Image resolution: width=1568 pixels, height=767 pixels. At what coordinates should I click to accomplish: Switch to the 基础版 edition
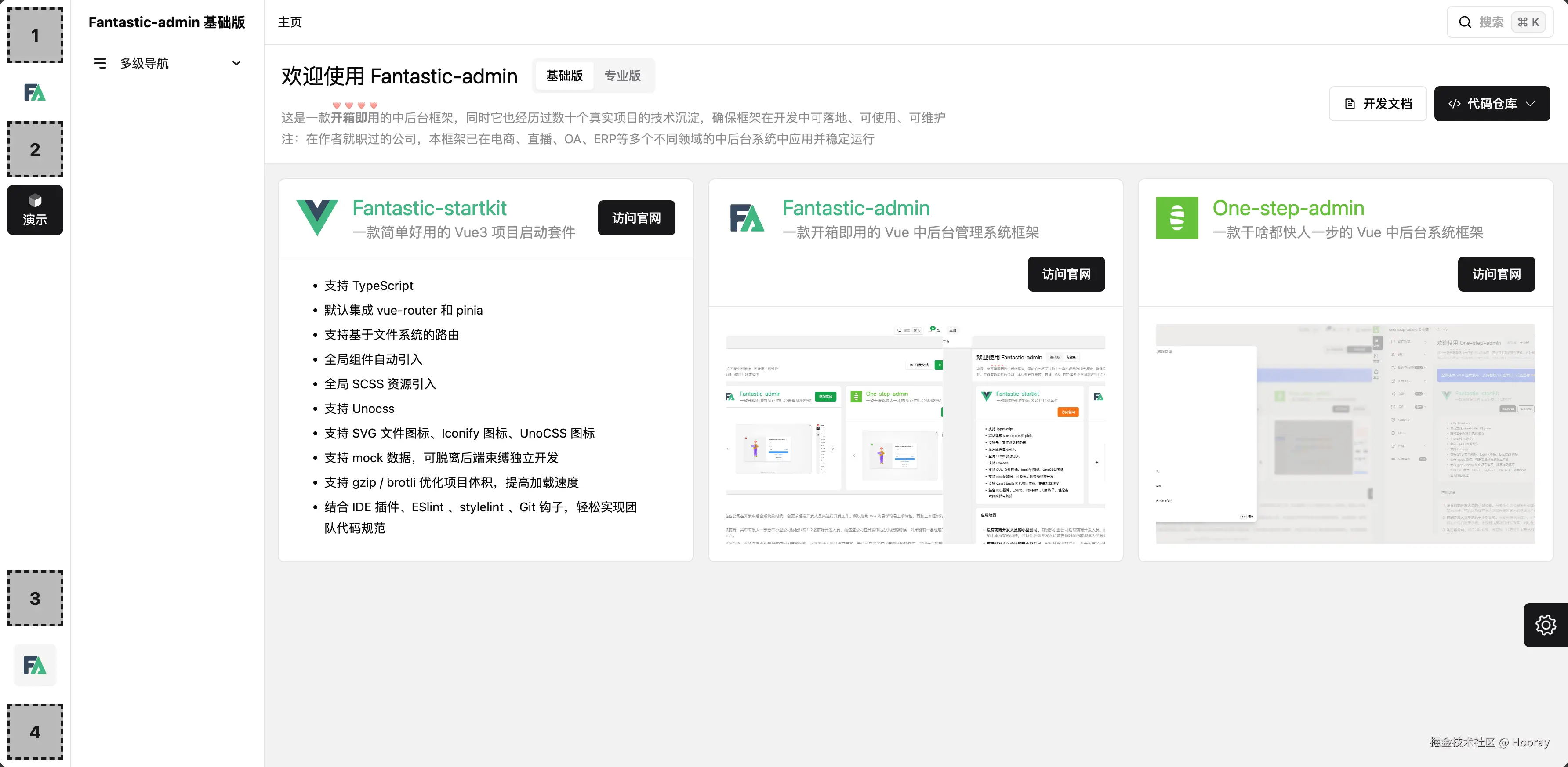[564, 76]
